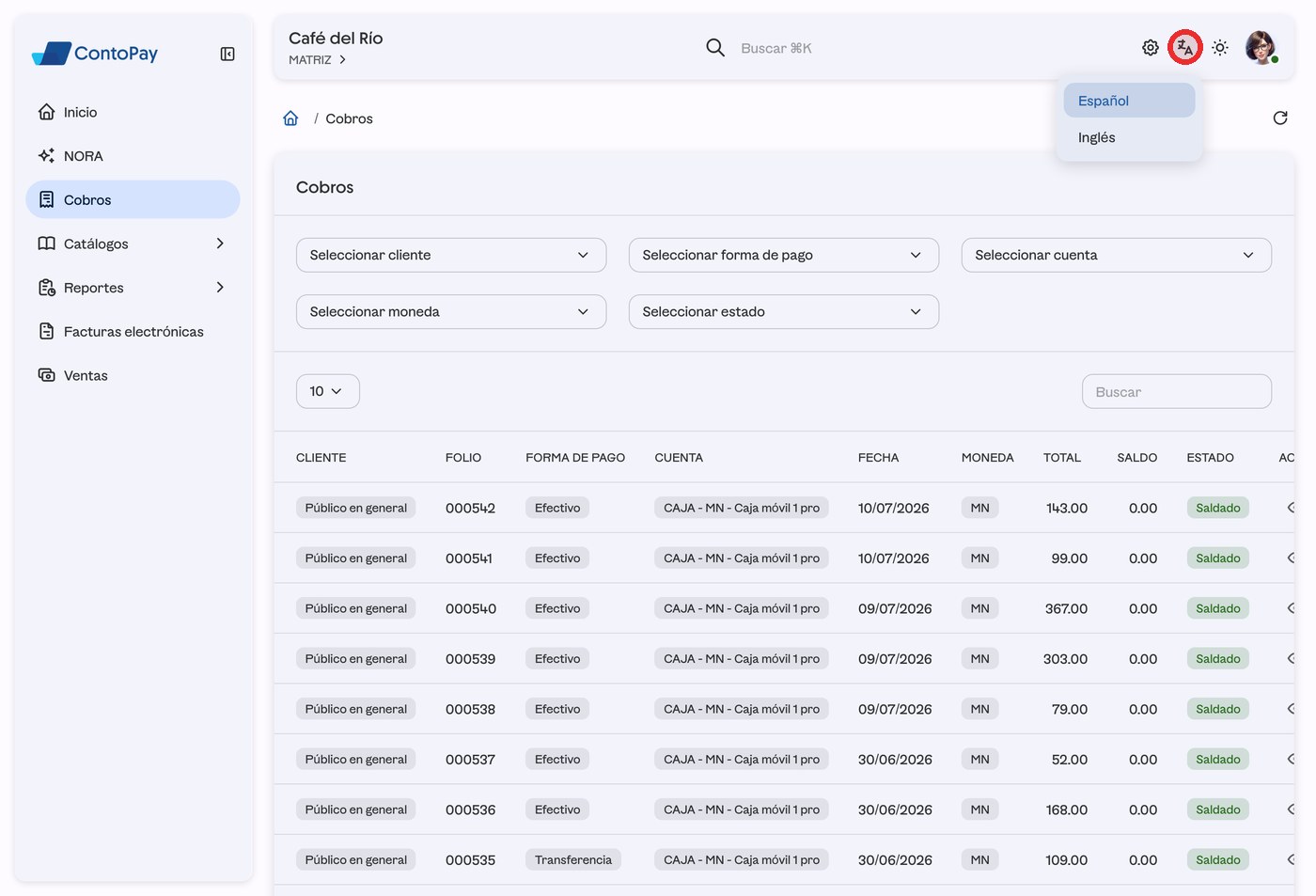Click folio 000541
Viewport: 1316px width, 896px height.
tap(469, 558)
